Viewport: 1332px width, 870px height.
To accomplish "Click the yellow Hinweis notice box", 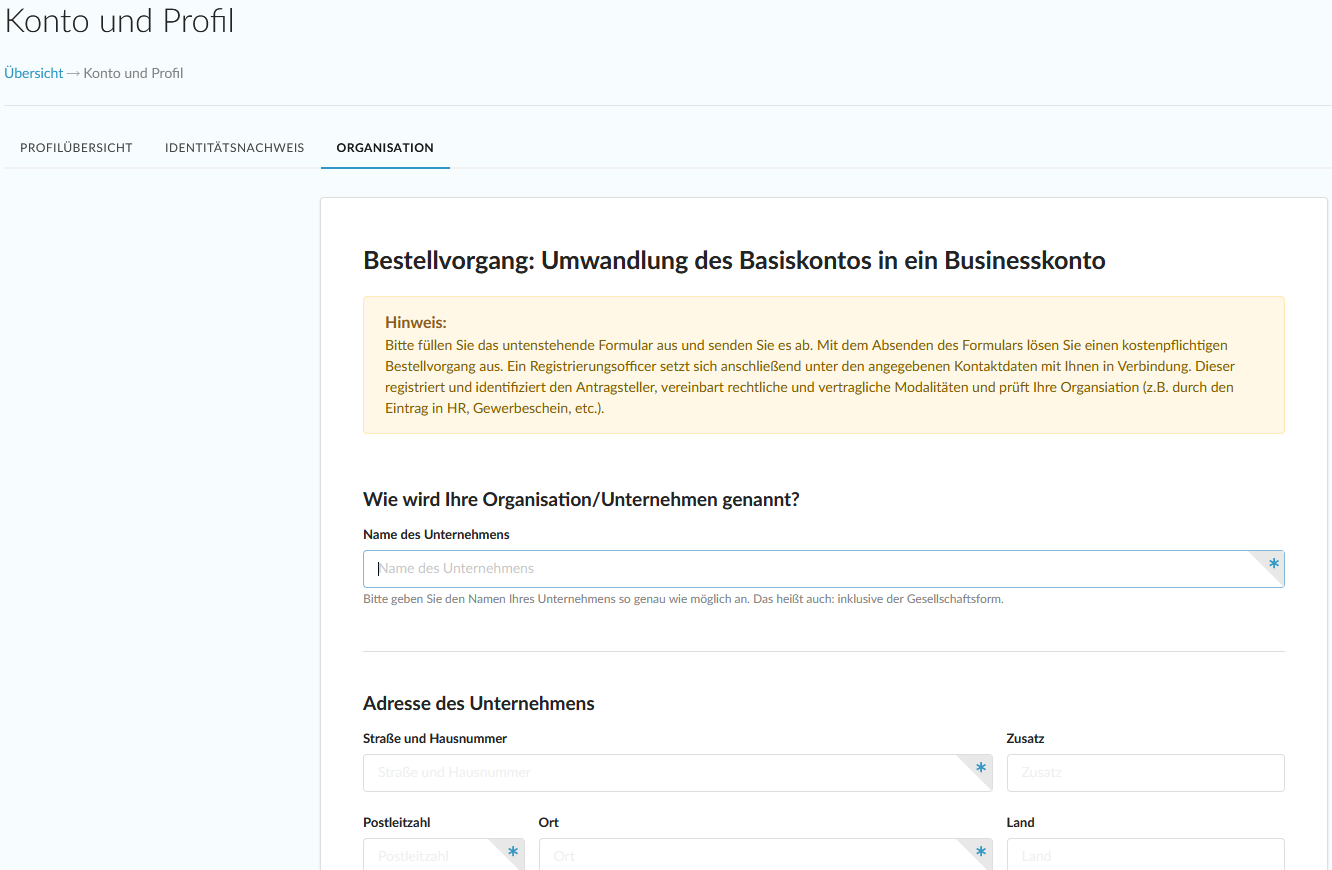I will tap(823, 365).
